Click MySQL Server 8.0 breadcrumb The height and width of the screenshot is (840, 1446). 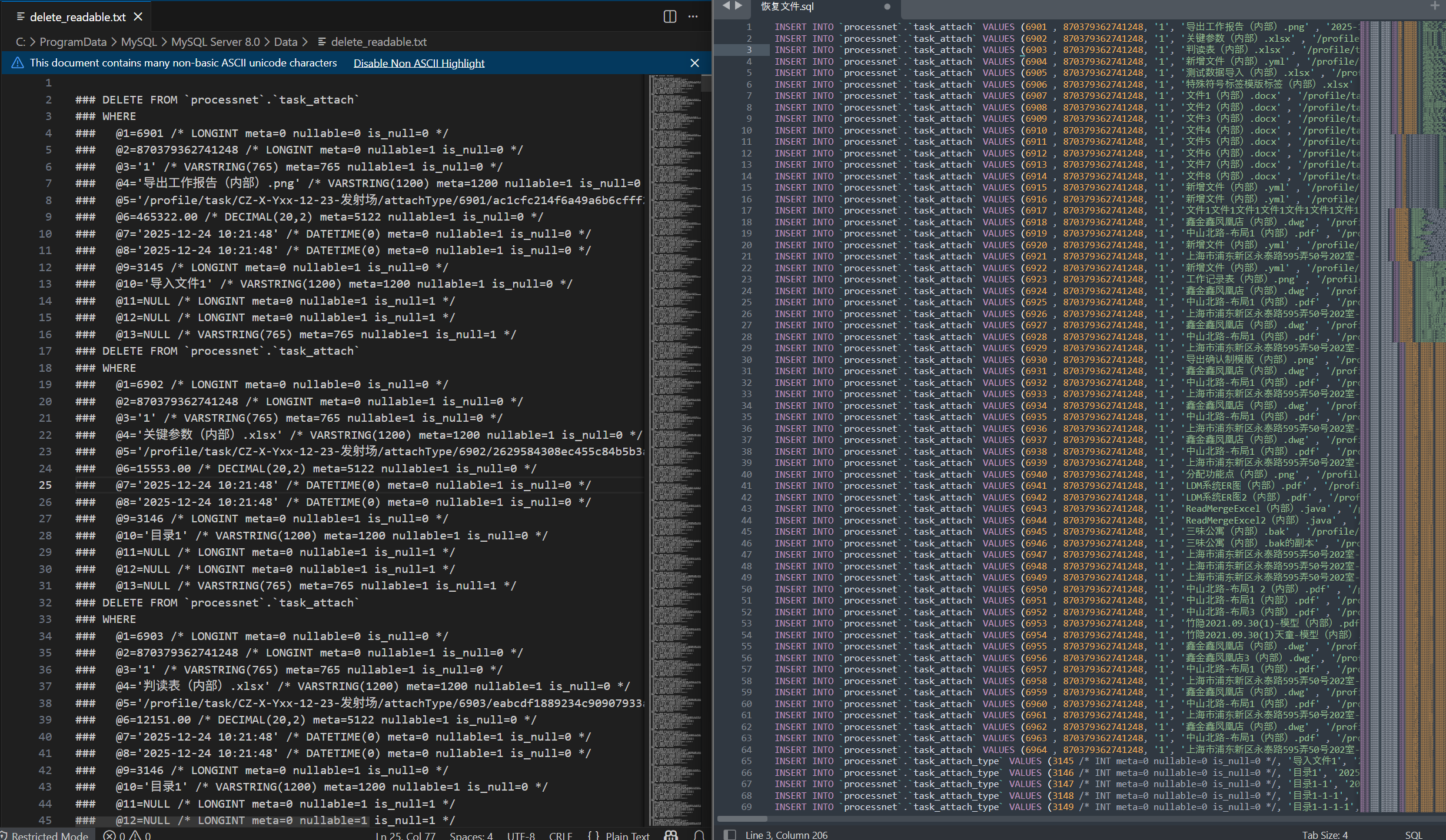tap(215, 42)
